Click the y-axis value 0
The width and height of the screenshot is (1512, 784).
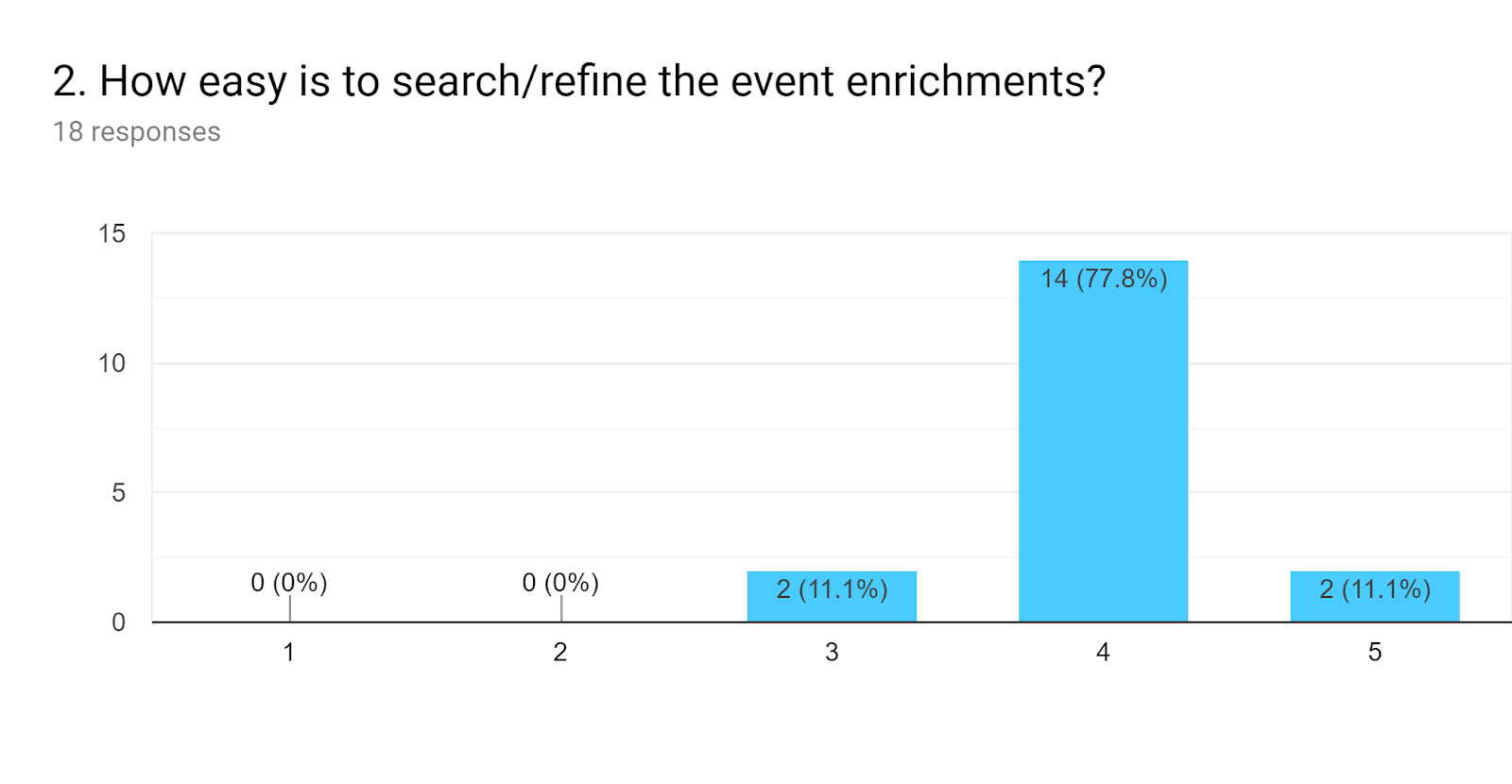(118, 622)
